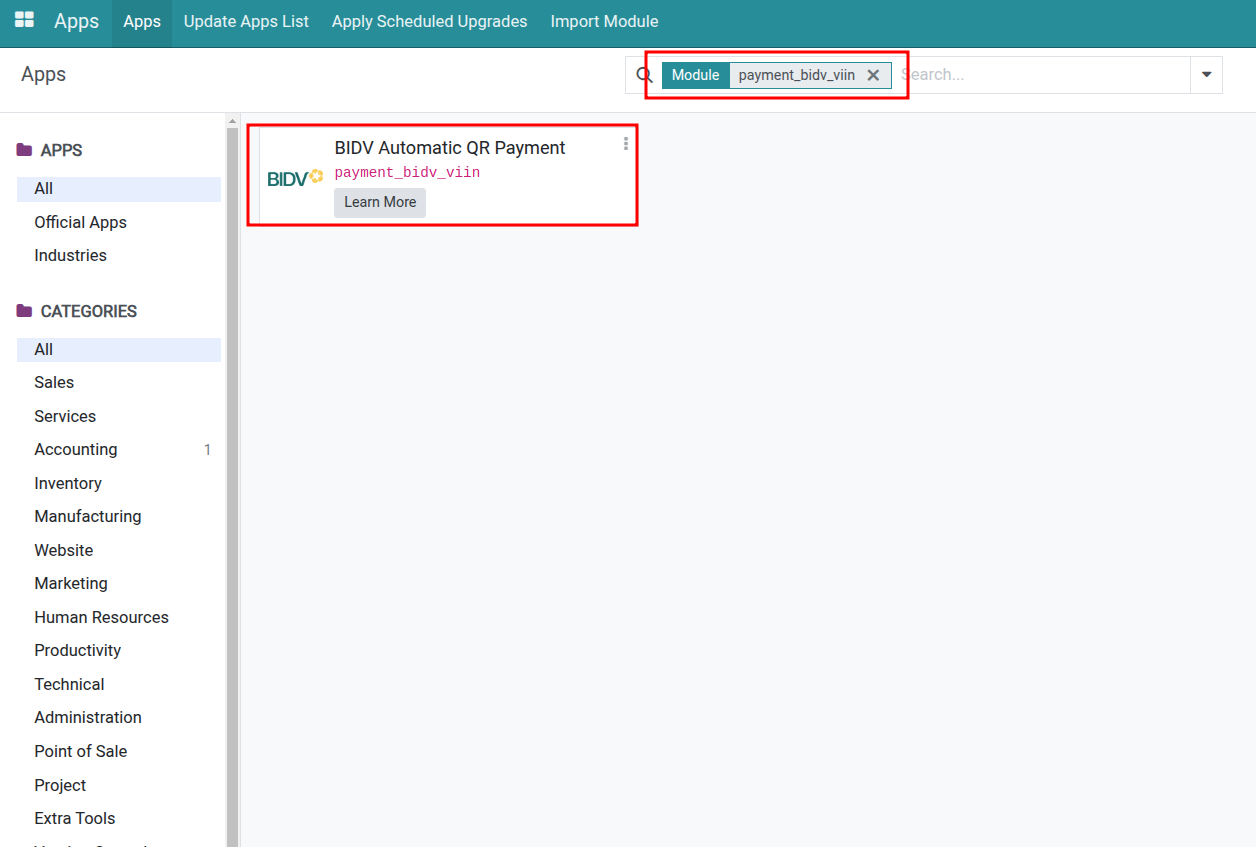The height and width of the screenshot is (847, 1256).
Task: Click Learn More on BIDV module
Action: pos(380,202)
